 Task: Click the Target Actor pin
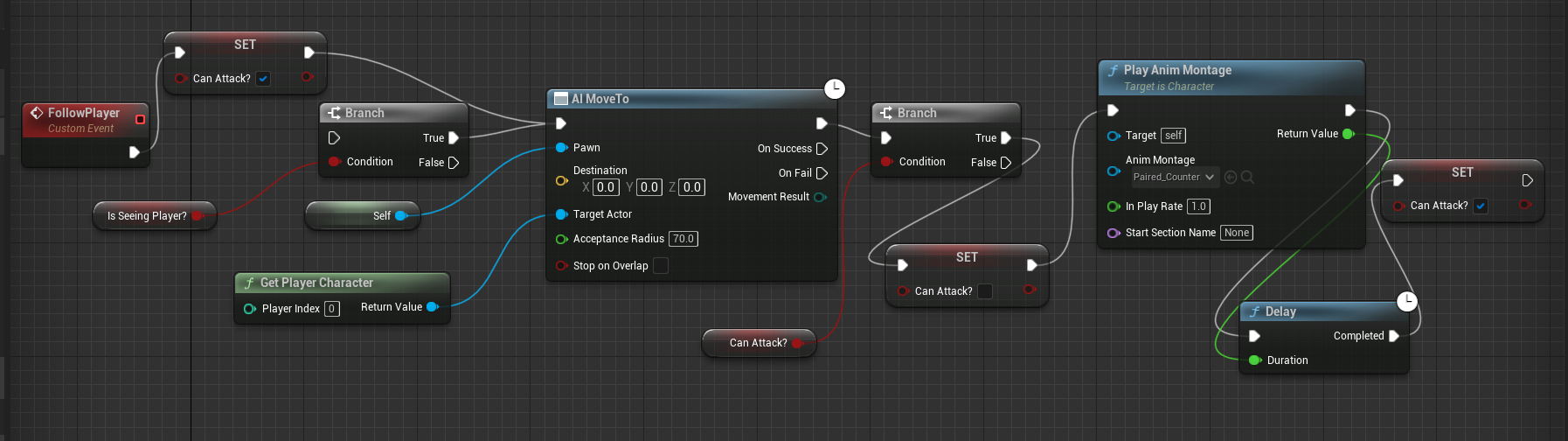click(x=561, y=213)
